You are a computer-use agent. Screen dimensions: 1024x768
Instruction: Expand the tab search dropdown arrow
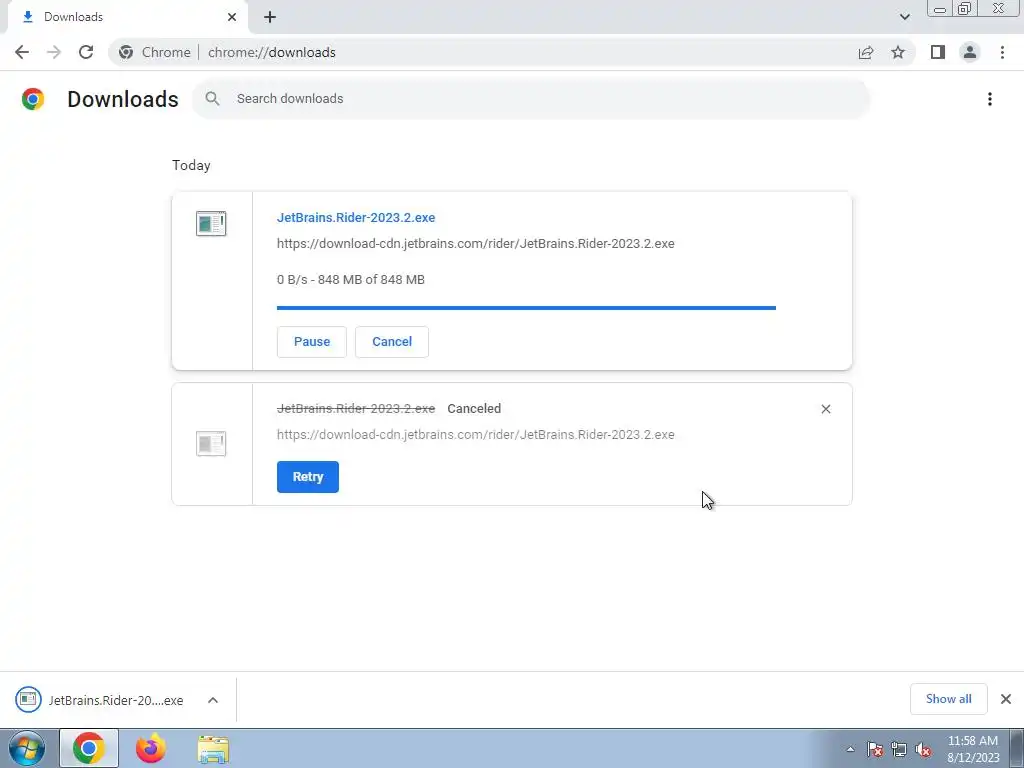(x=904, y=17)
